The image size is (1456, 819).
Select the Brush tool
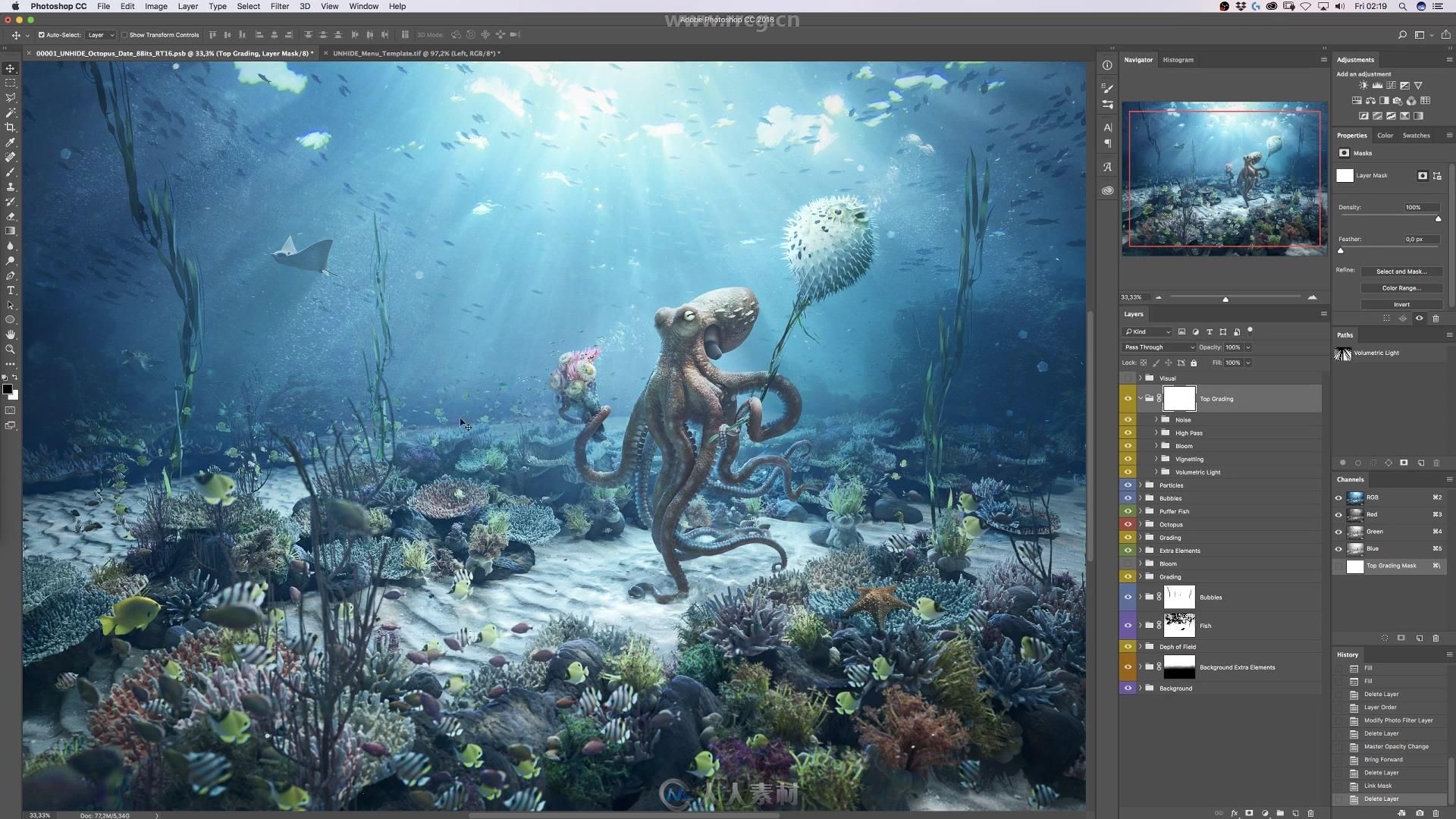tap(11, 172)
